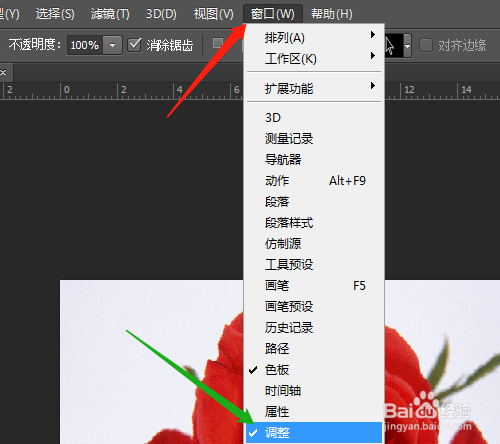Image resolution: width=500 pixels, height=444 pixels.
Task: Open the 选择(S) menu
Action: click(55, 14)
